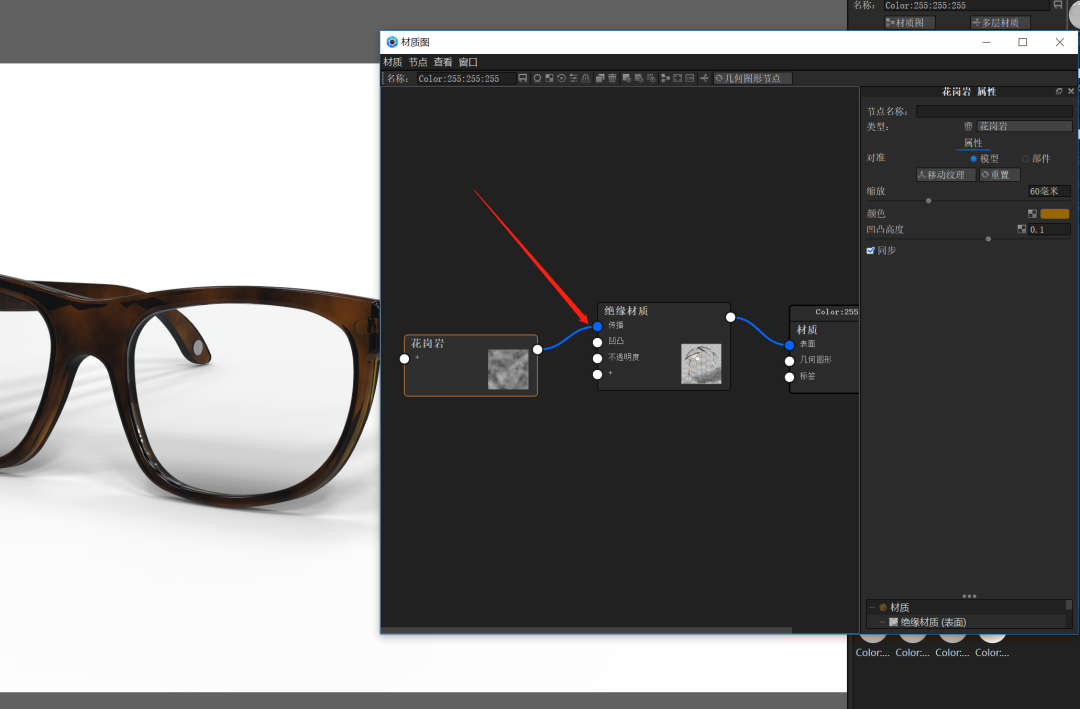Toggle the 同步 checkbox
Image resolution: width=1080 pixels, height=709 pixels.
tap(871, 250)
